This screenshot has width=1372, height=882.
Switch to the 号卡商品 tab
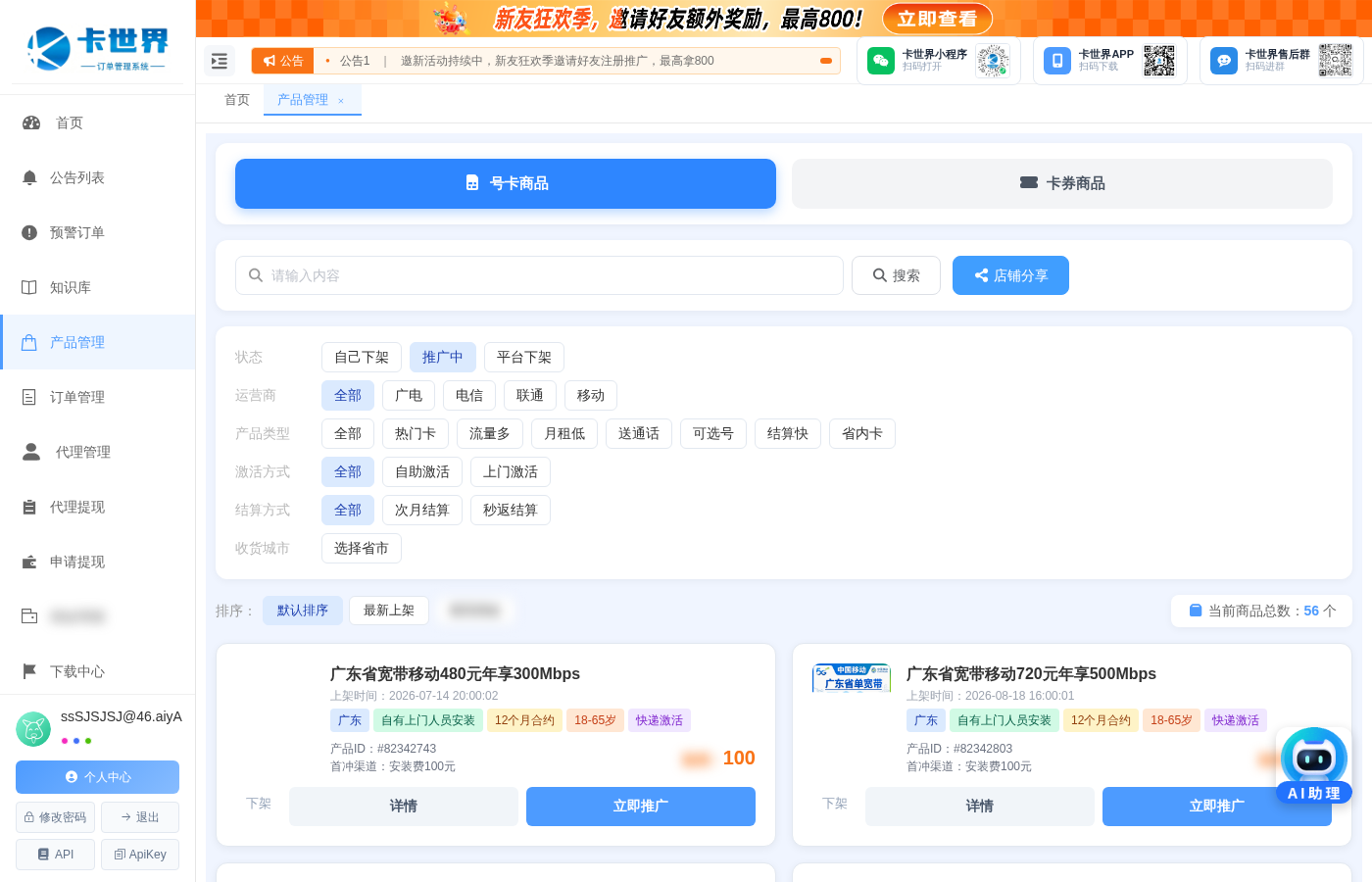coord(506,183)
